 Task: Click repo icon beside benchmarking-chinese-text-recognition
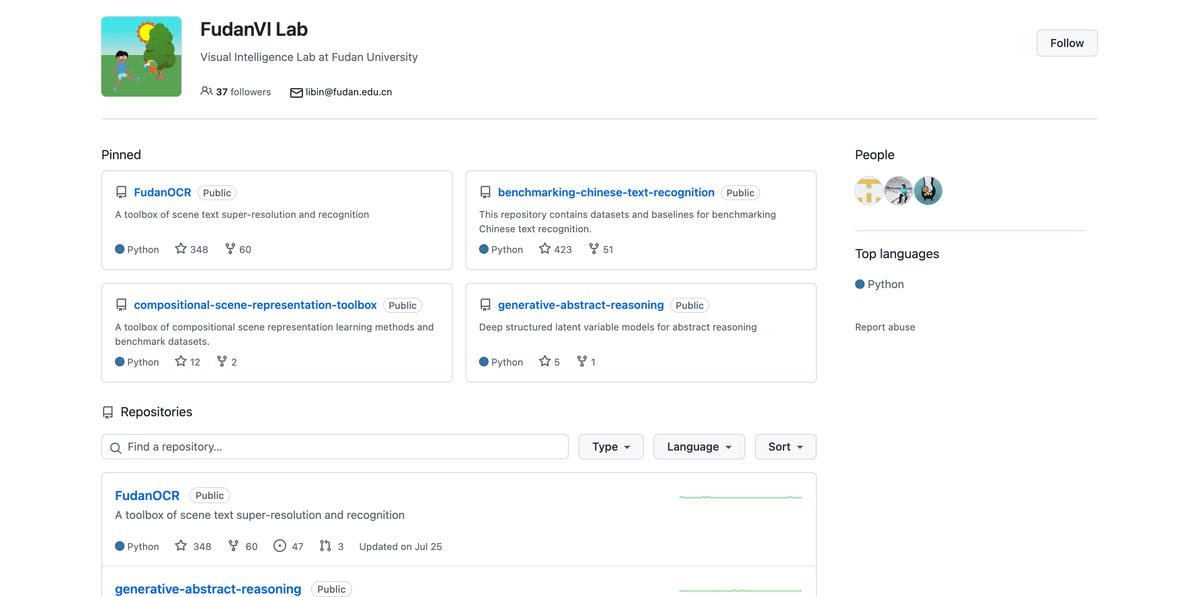click(x=485, y=193)
